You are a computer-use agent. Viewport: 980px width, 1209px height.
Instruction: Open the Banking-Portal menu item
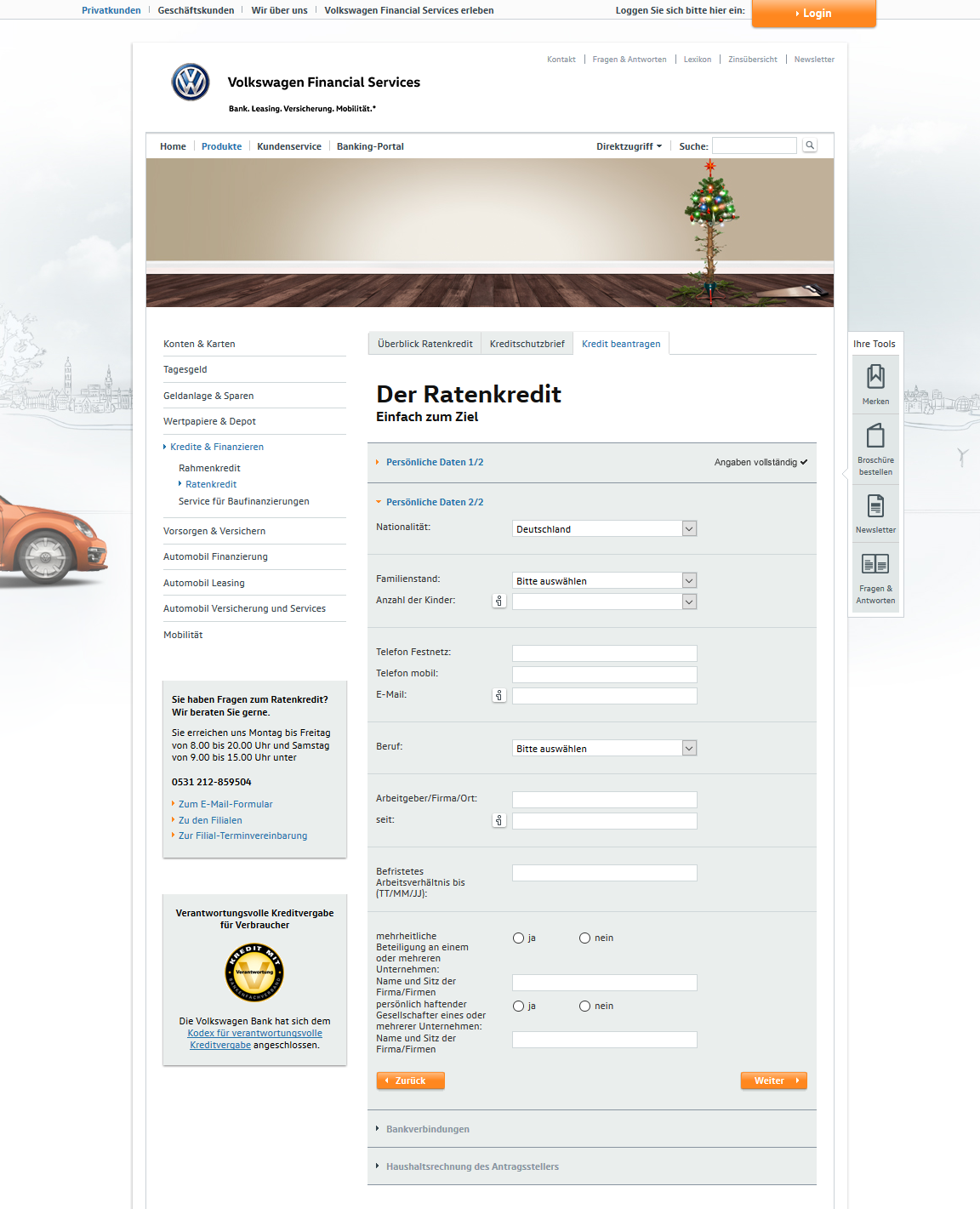click(x=370, y=146)
